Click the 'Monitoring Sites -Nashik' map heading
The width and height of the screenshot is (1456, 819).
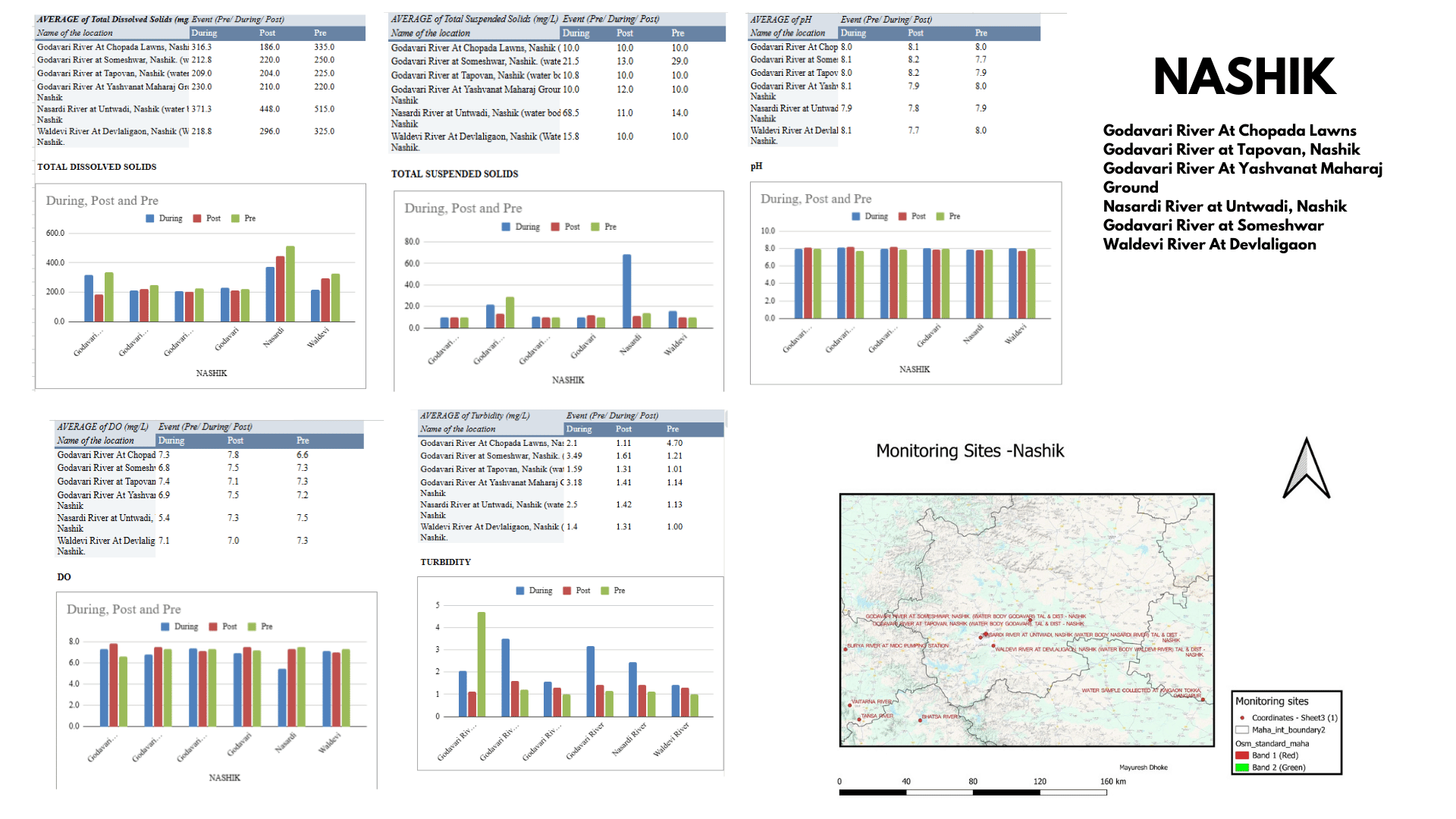(x=970, y=451)
